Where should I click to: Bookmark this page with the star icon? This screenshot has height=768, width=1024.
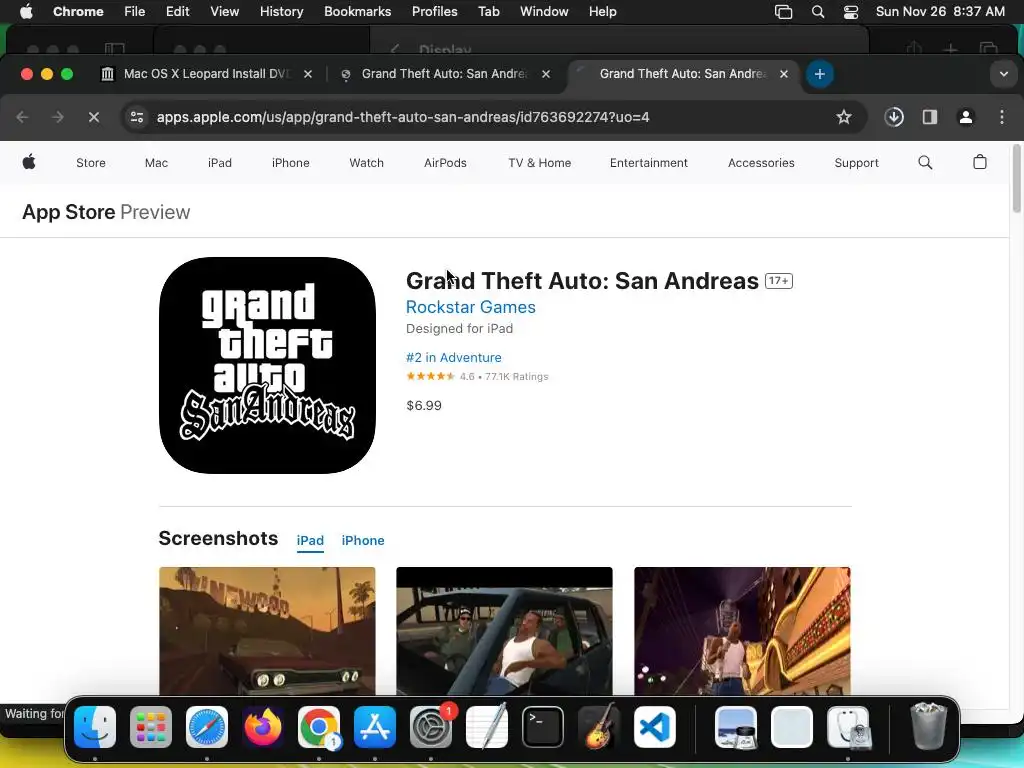[844, 117]
